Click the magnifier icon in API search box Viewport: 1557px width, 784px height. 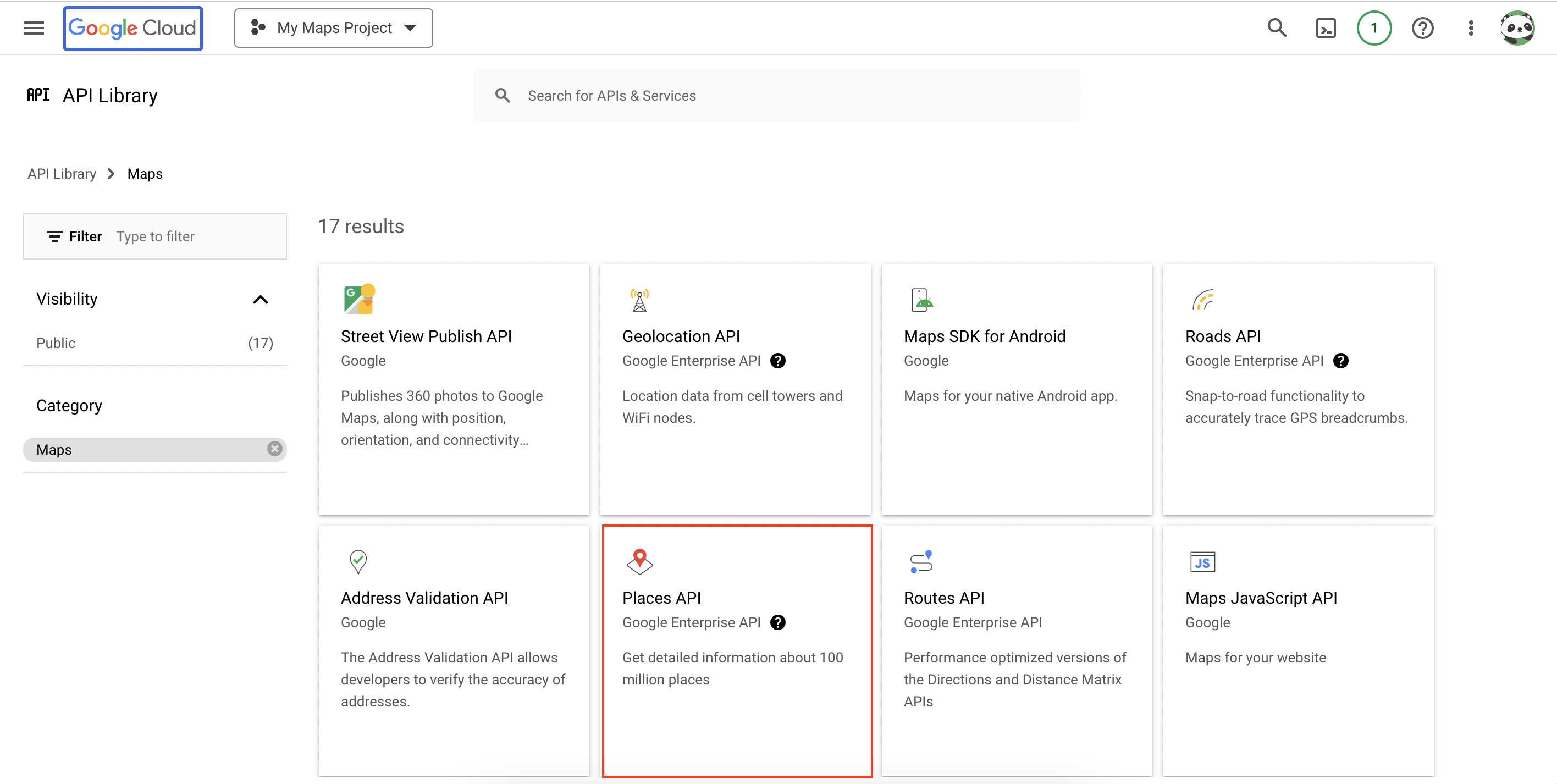[x=503, y=96]
